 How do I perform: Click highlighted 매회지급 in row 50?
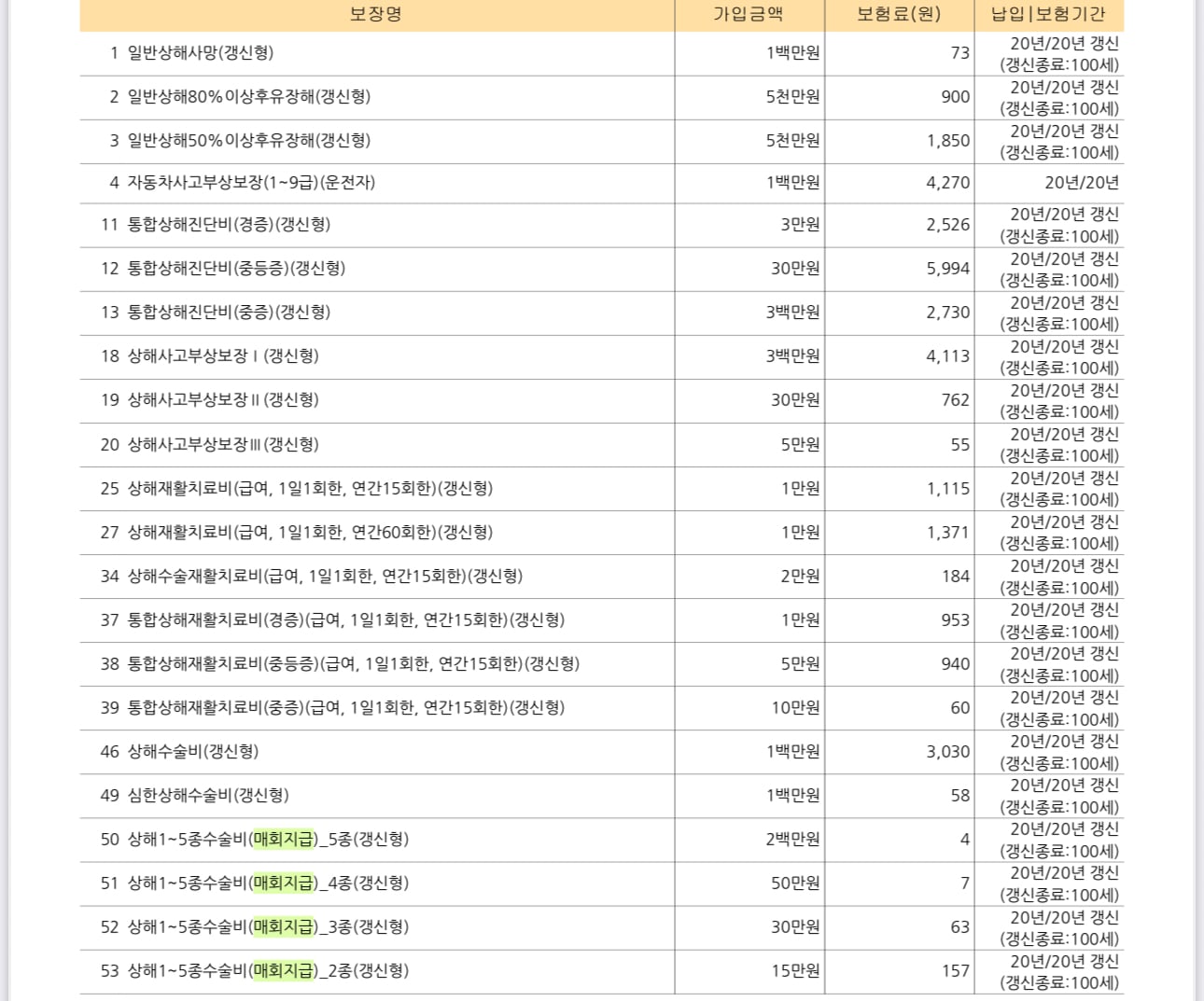click(x=285, y=840)
